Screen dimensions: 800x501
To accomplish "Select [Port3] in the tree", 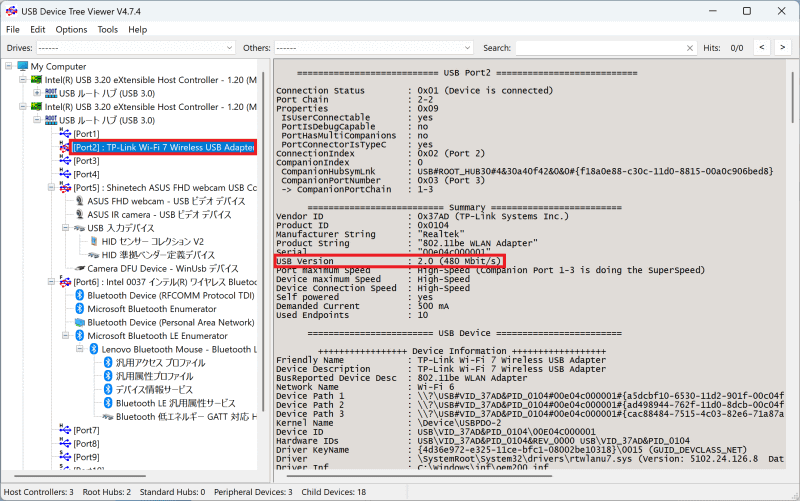I will [x=86, y=161].
